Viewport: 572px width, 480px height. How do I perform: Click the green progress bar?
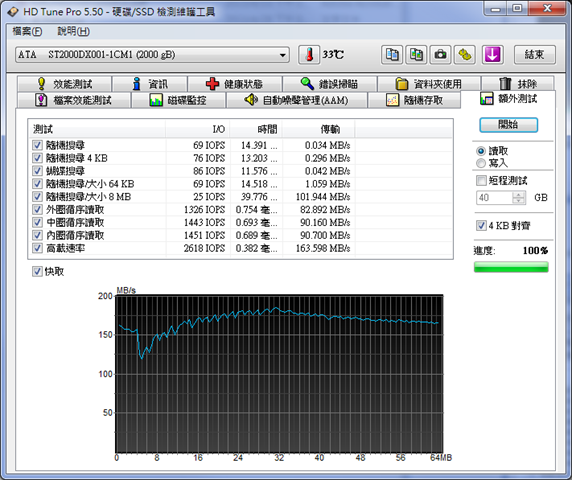(x=511, y=267)
